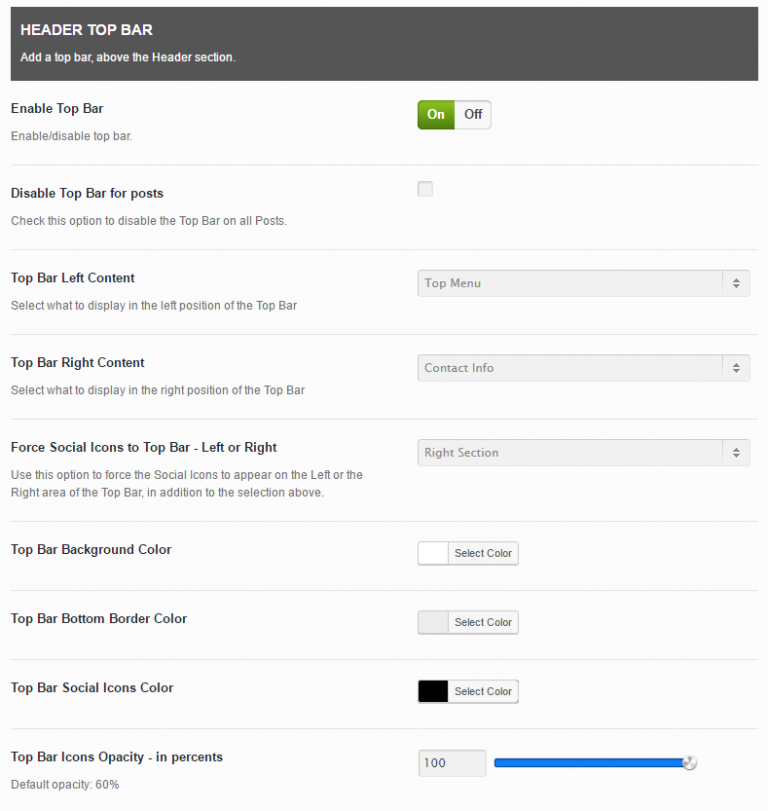Click black swatch for Social Icons Color

pos(433,691)
